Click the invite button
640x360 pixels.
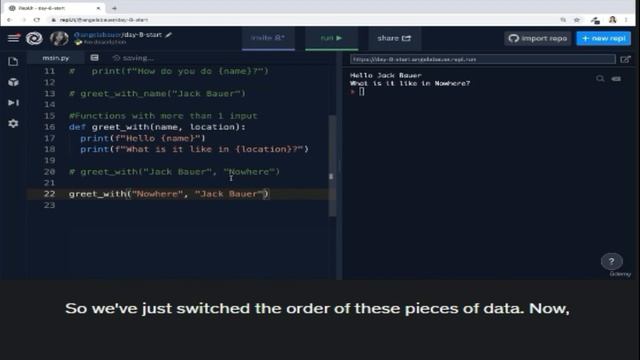[268, 38]
